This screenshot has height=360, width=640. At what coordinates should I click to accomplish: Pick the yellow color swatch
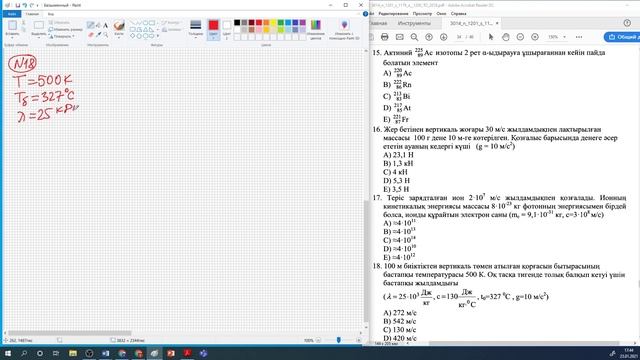point(273,22)
